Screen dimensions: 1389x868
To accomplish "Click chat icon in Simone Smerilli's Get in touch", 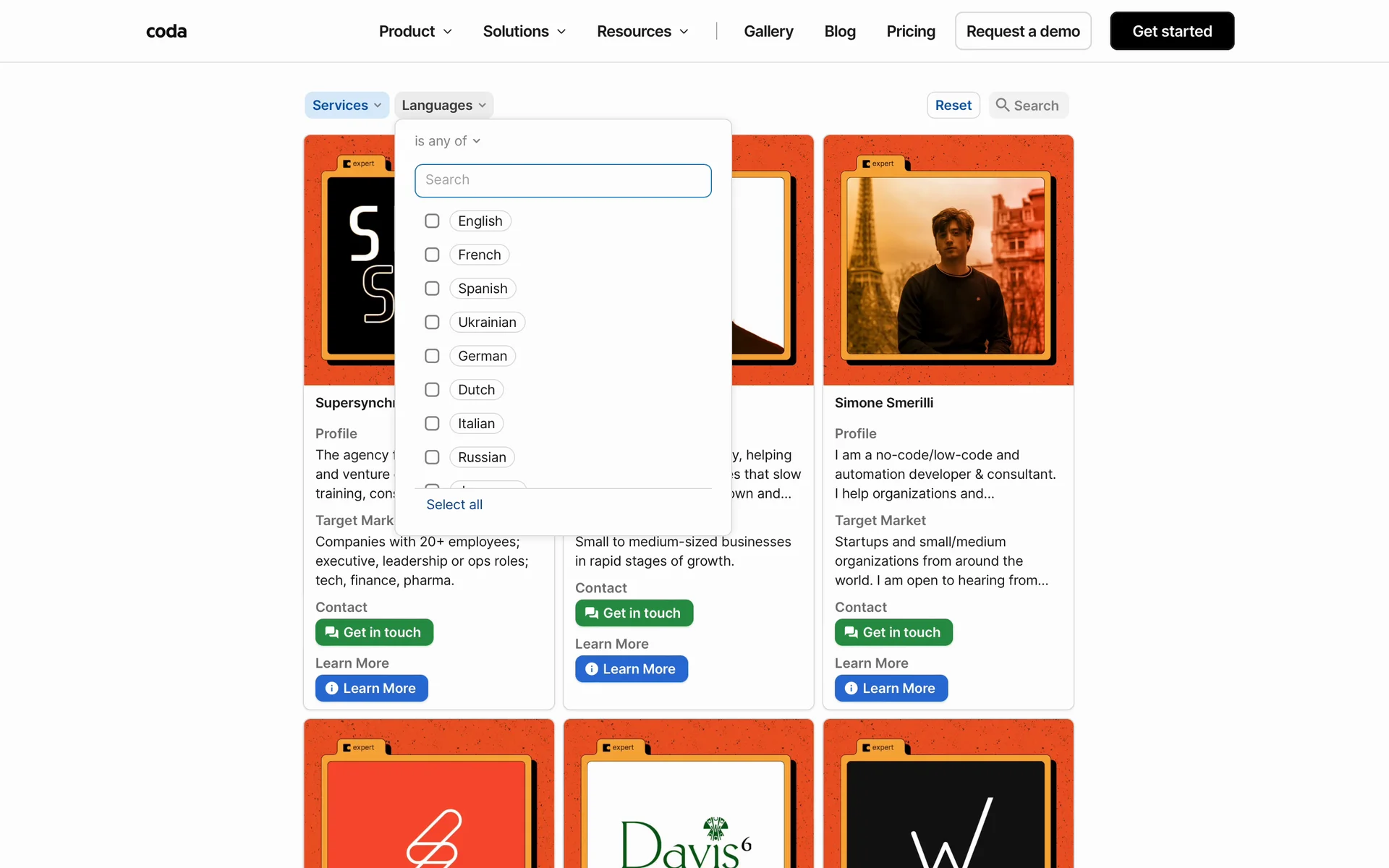I will pyautogui.click(x=851, y=632).
